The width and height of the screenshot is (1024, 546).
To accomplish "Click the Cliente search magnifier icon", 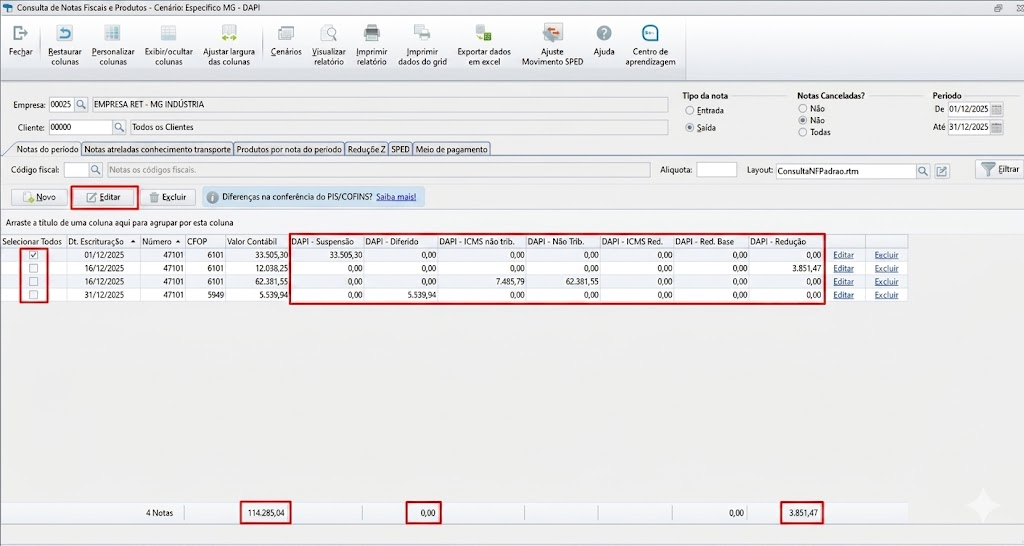I will (x=120, y=127).
